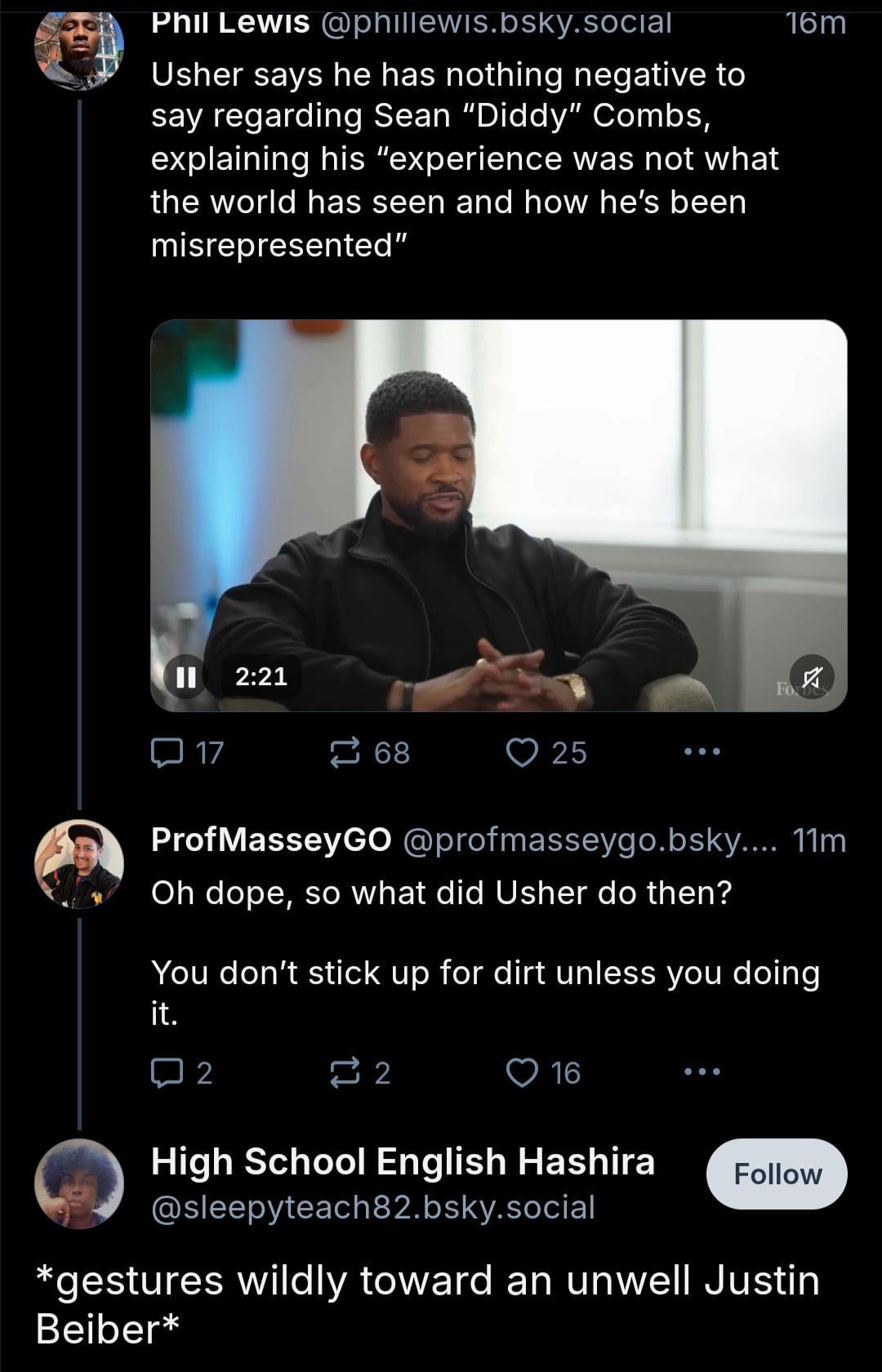Open the @phillewis.bsky.social handle link

497,23
